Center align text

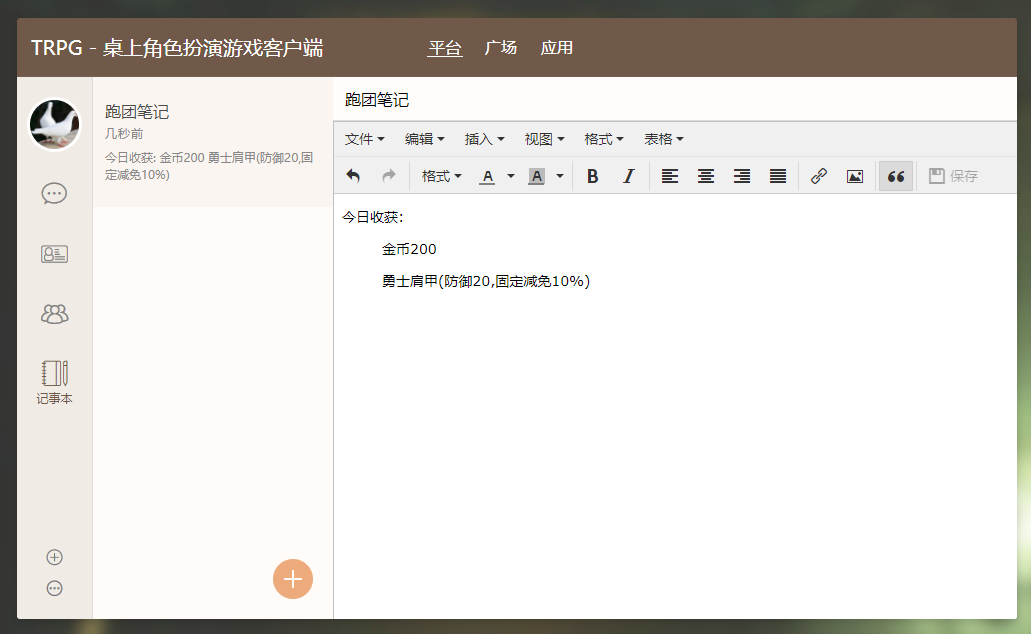(x=706, y=176)
